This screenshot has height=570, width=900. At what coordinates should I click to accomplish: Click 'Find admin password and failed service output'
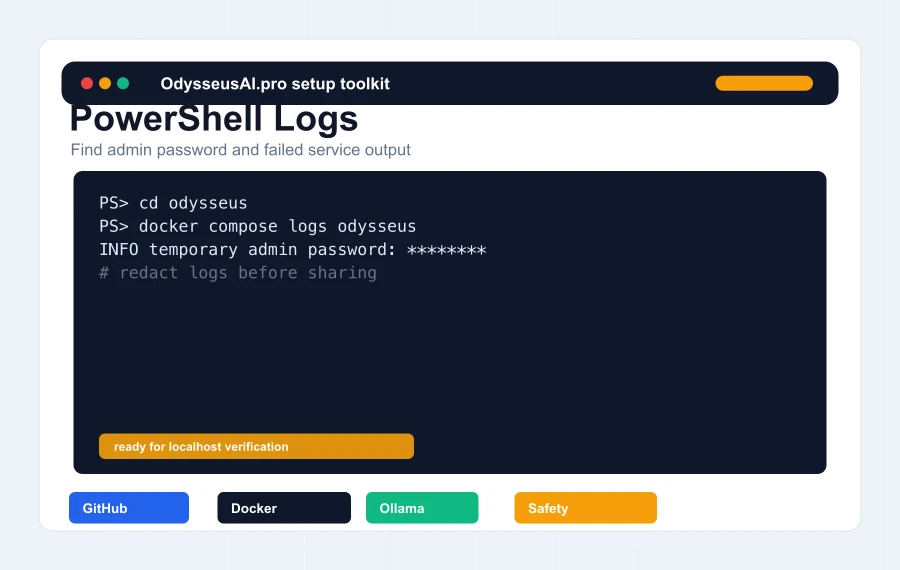click(x=240, y=150)
